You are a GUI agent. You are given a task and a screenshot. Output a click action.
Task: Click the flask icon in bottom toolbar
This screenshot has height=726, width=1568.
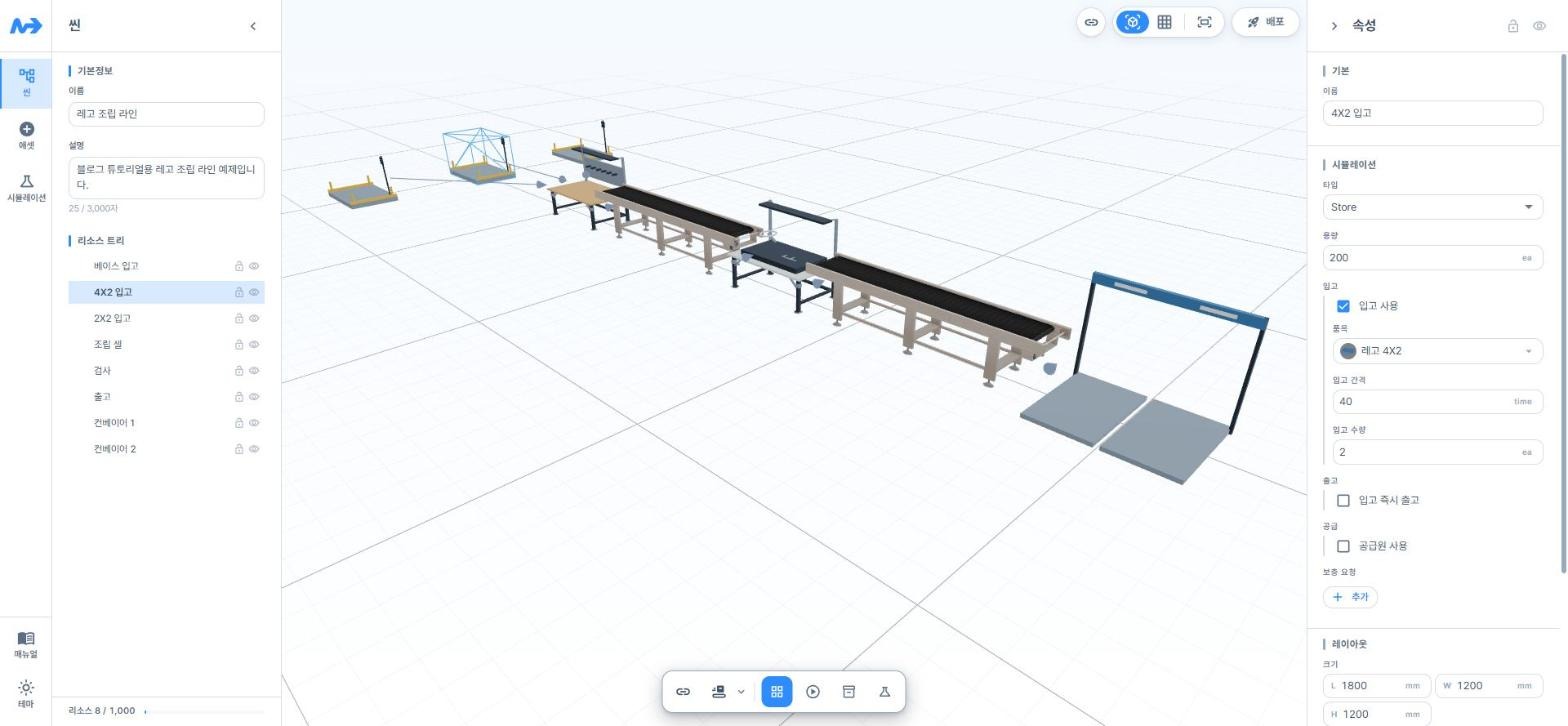(x=885, y=692)
